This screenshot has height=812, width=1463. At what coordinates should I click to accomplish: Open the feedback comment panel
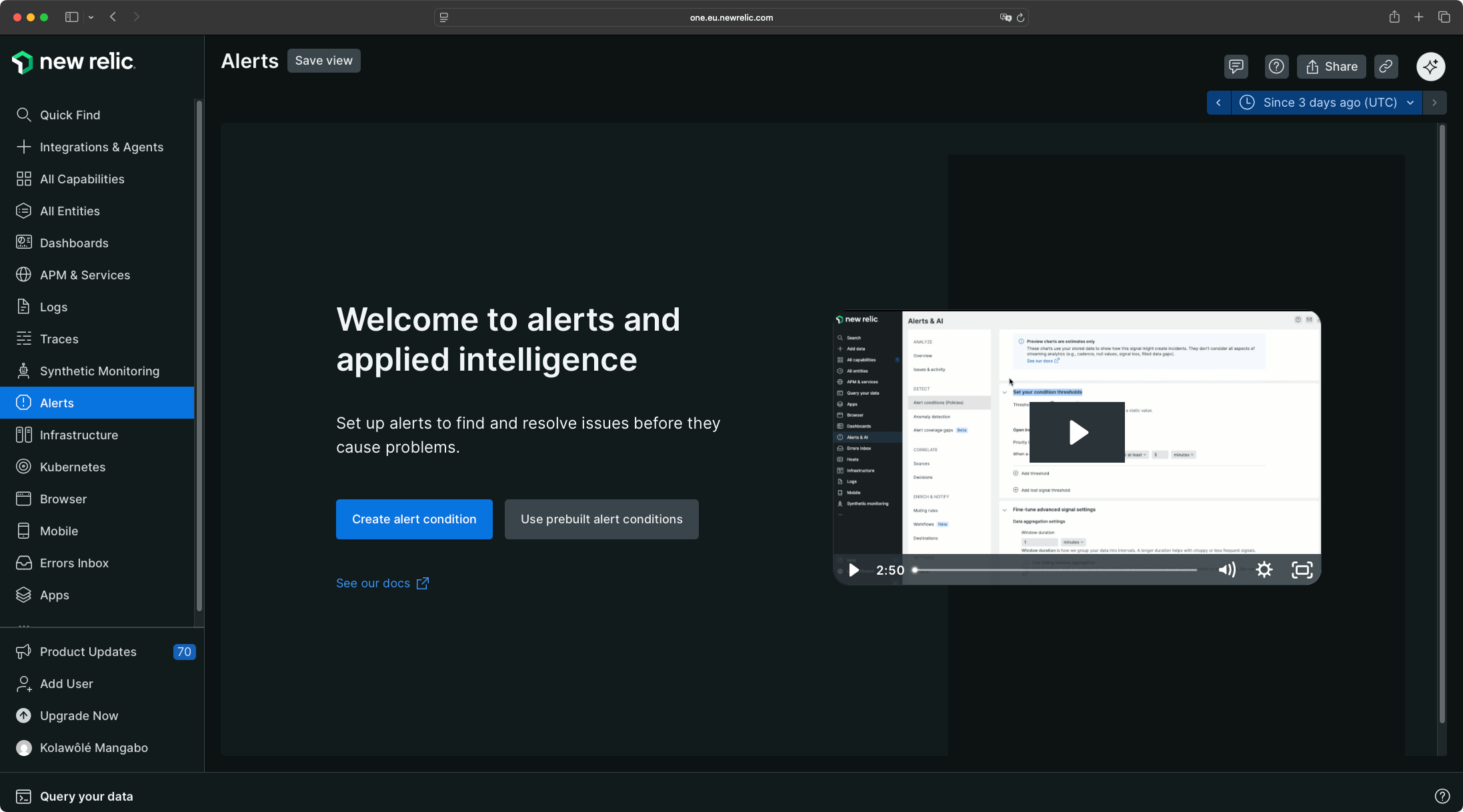pos(1236,66)
